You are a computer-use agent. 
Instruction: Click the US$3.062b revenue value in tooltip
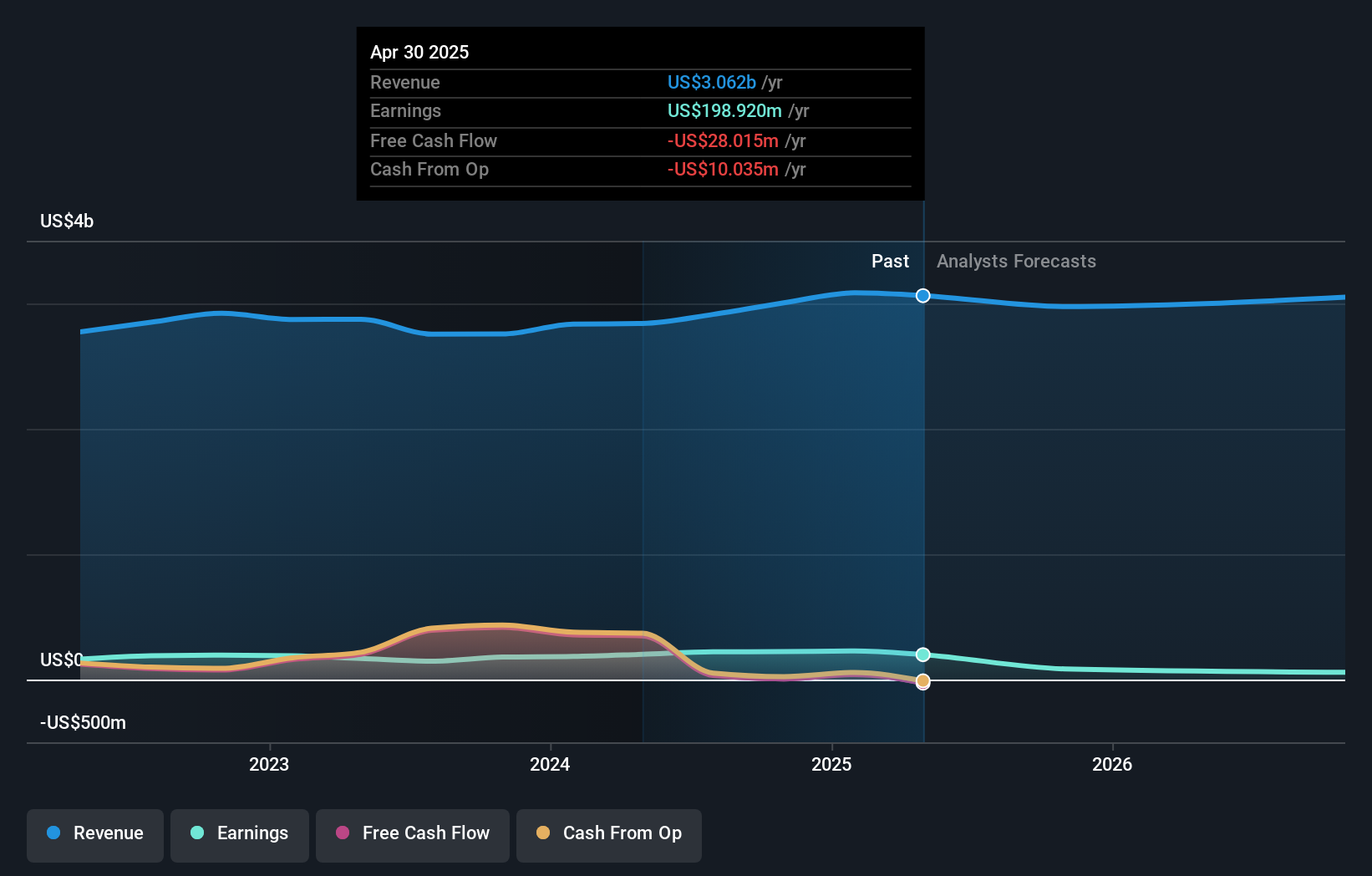[x=711, y=82]
